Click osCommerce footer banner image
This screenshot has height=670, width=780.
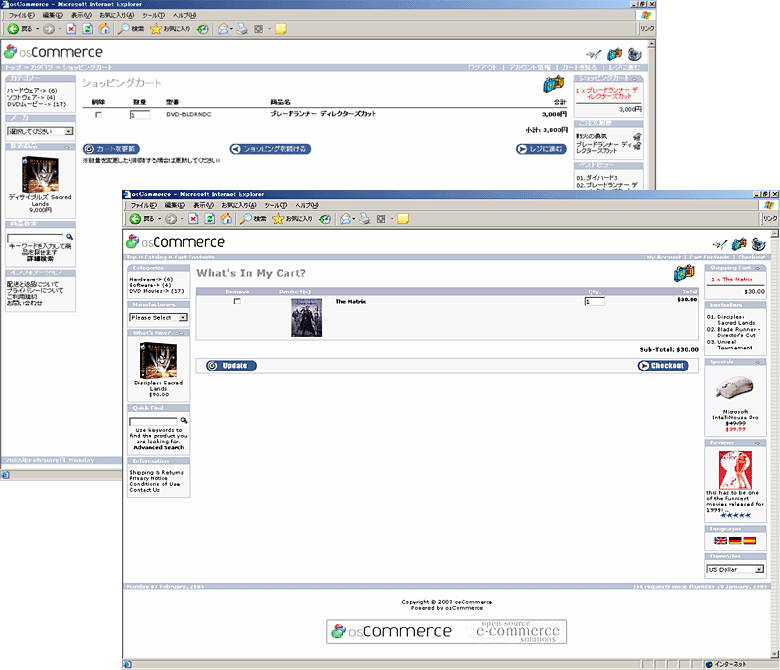446,632
